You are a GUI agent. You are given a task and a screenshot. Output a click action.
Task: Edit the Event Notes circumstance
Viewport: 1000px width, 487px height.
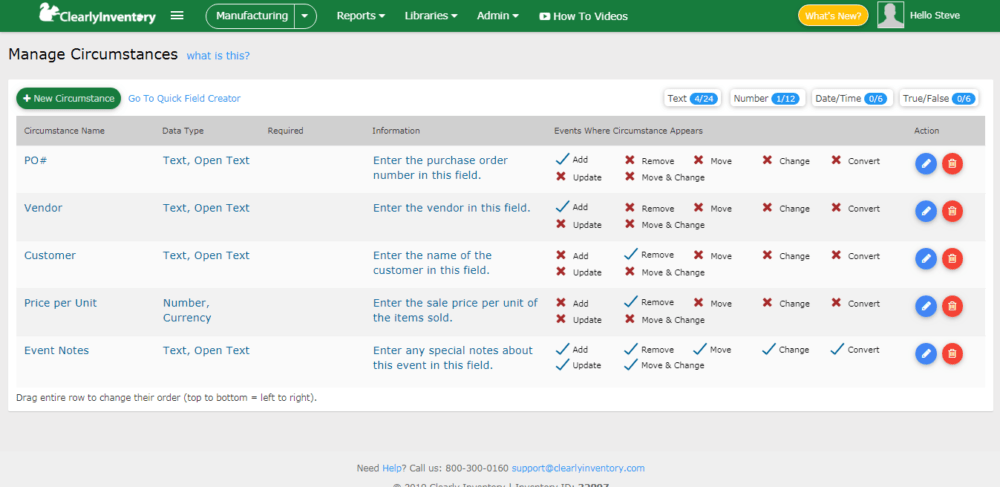[x=925, y=354]
